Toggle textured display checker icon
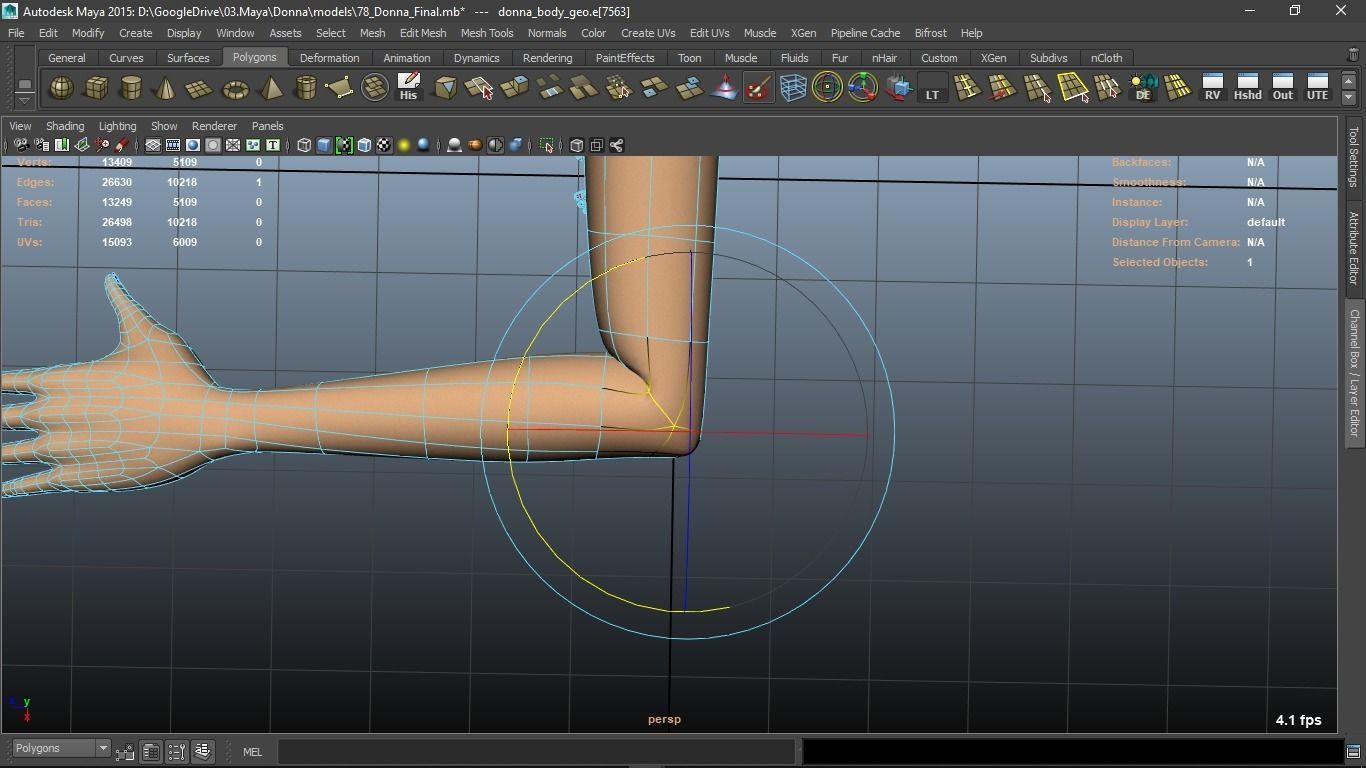 coord(384,145)
